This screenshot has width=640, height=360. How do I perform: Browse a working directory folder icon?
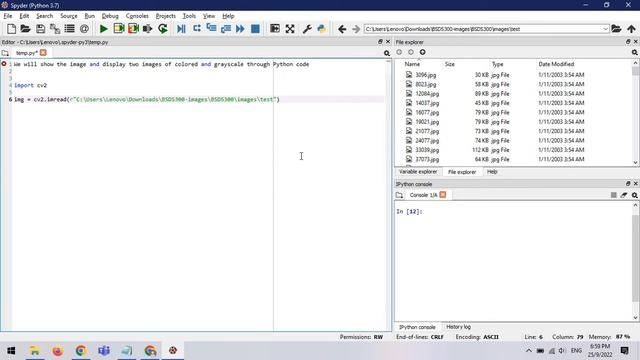(x=616, y=29)
